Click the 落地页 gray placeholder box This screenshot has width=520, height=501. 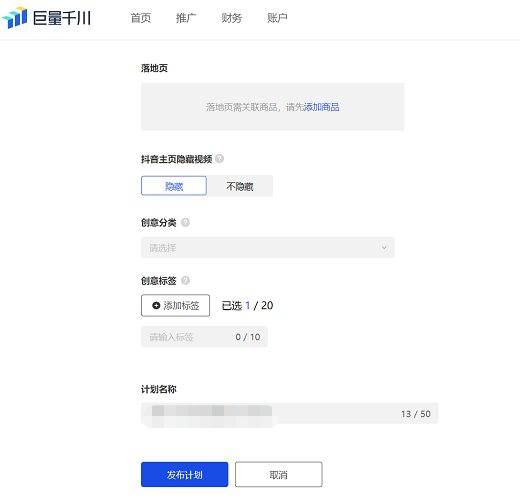tap(273, 107)
